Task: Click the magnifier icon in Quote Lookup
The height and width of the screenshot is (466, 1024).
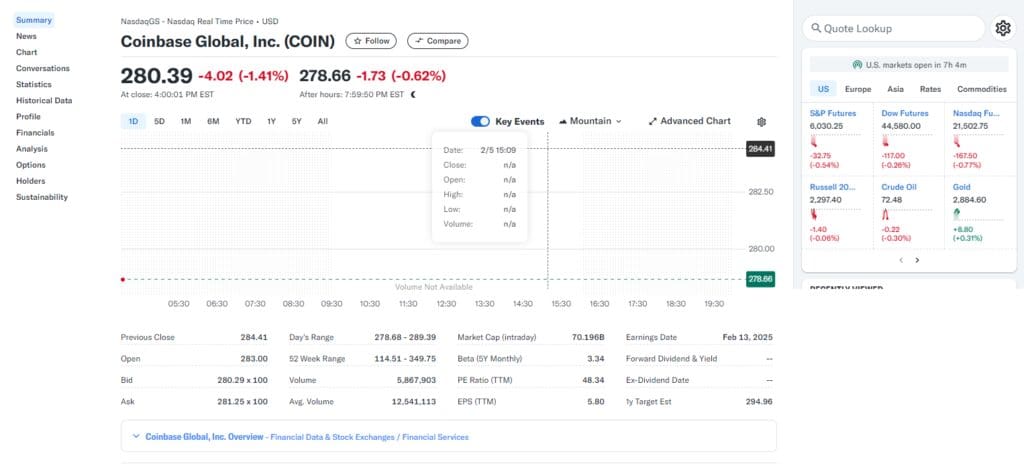Action: pyautogui.click(x=816, y=28)
